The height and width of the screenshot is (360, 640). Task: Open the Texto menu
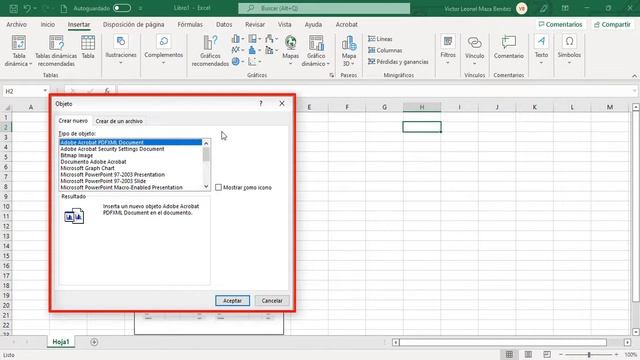[541, 50]
